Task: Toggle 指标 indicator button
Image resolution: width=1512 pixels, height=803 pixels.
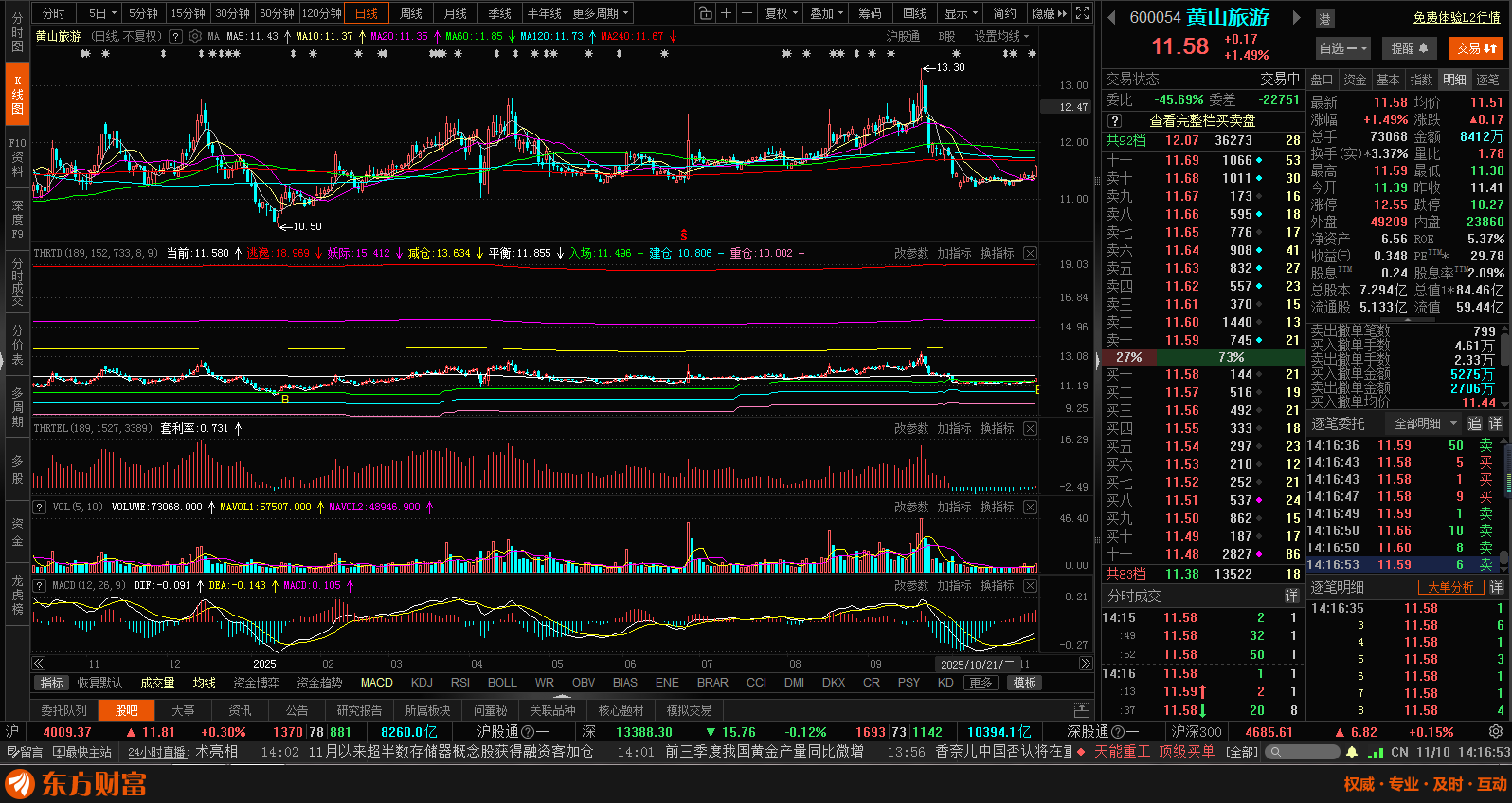Action: (52, 683)
